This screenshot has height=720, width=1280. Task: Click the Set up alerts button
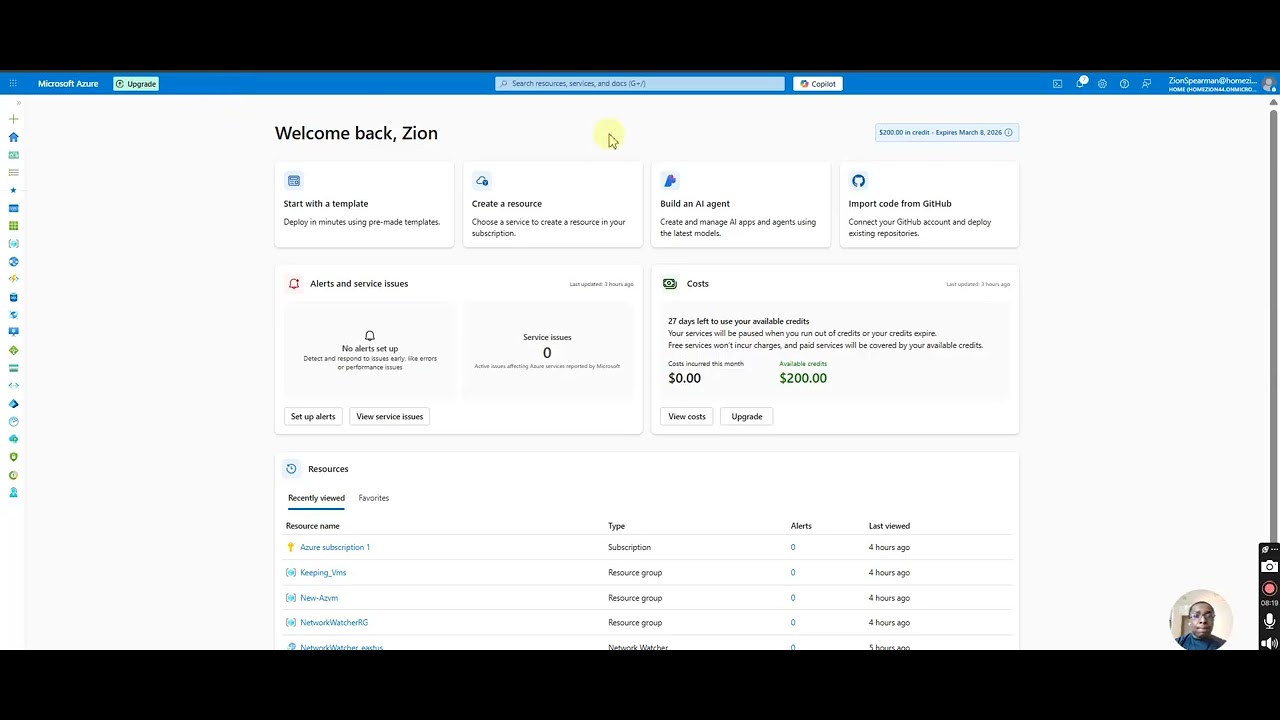pyautogui.click(x=313, y=416)
